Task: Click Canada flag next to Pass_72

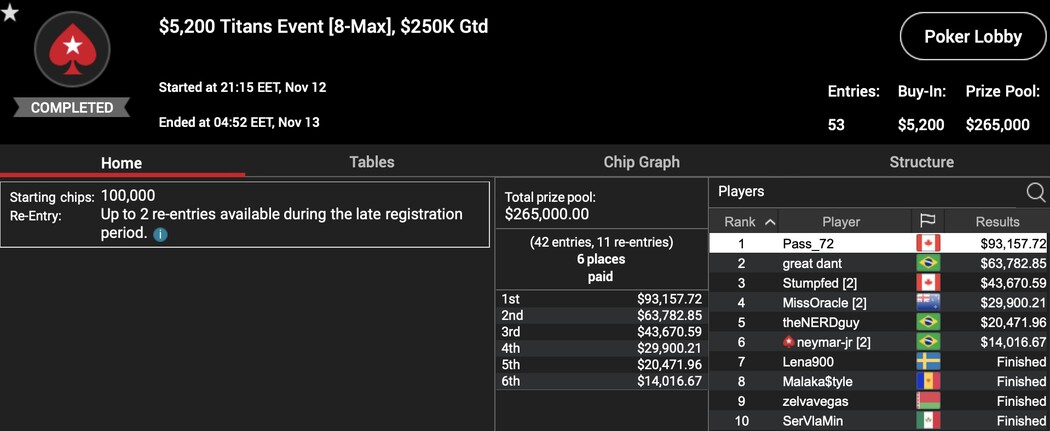Action: [x=928, y=243]
